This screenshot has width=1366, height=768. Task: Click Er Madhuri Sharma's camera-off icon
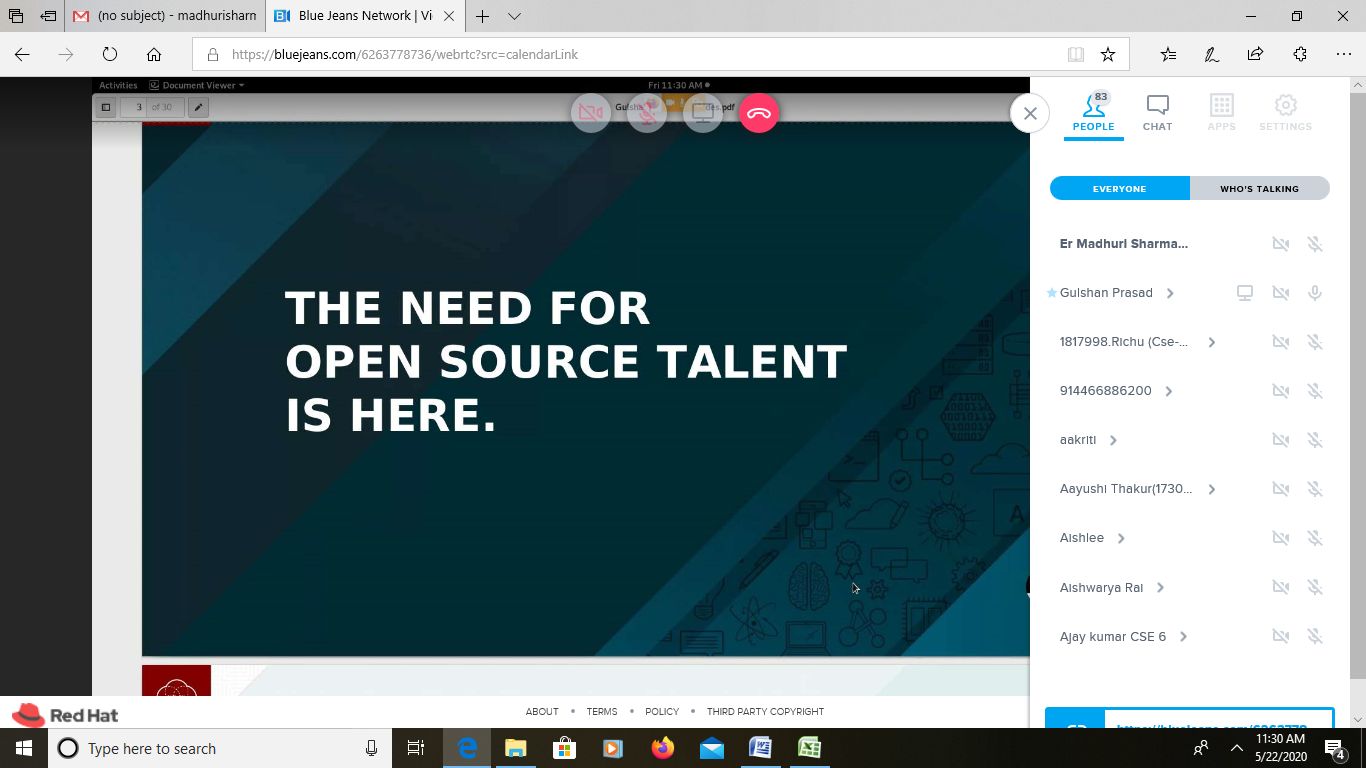coord(1280,244)
